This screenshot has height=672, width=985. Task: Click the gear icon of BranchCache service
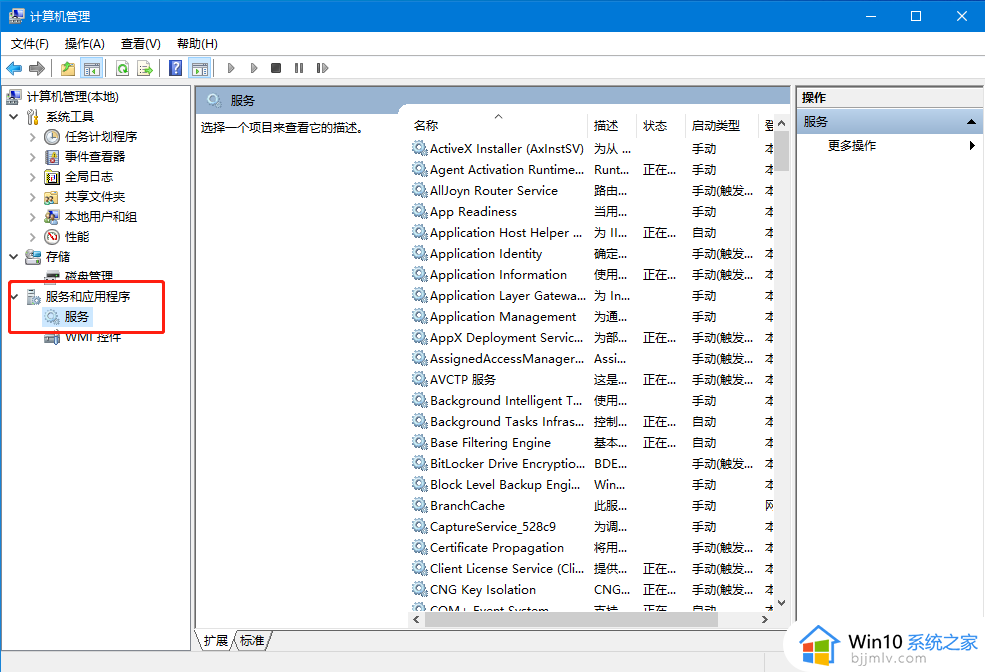[419, 505]
